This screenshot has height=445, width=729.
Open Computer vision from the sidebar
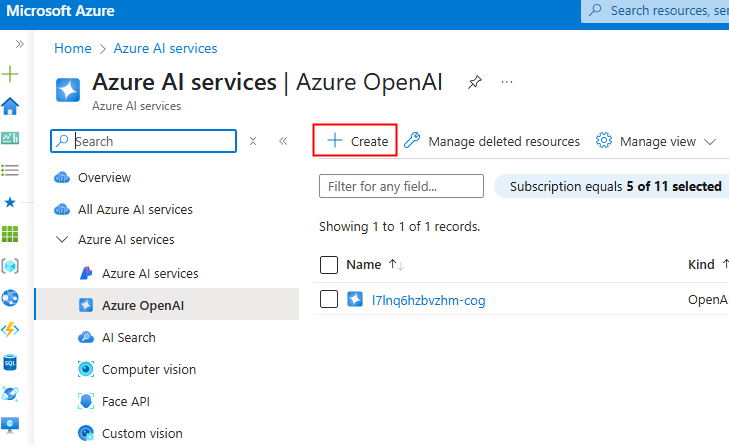148,370
